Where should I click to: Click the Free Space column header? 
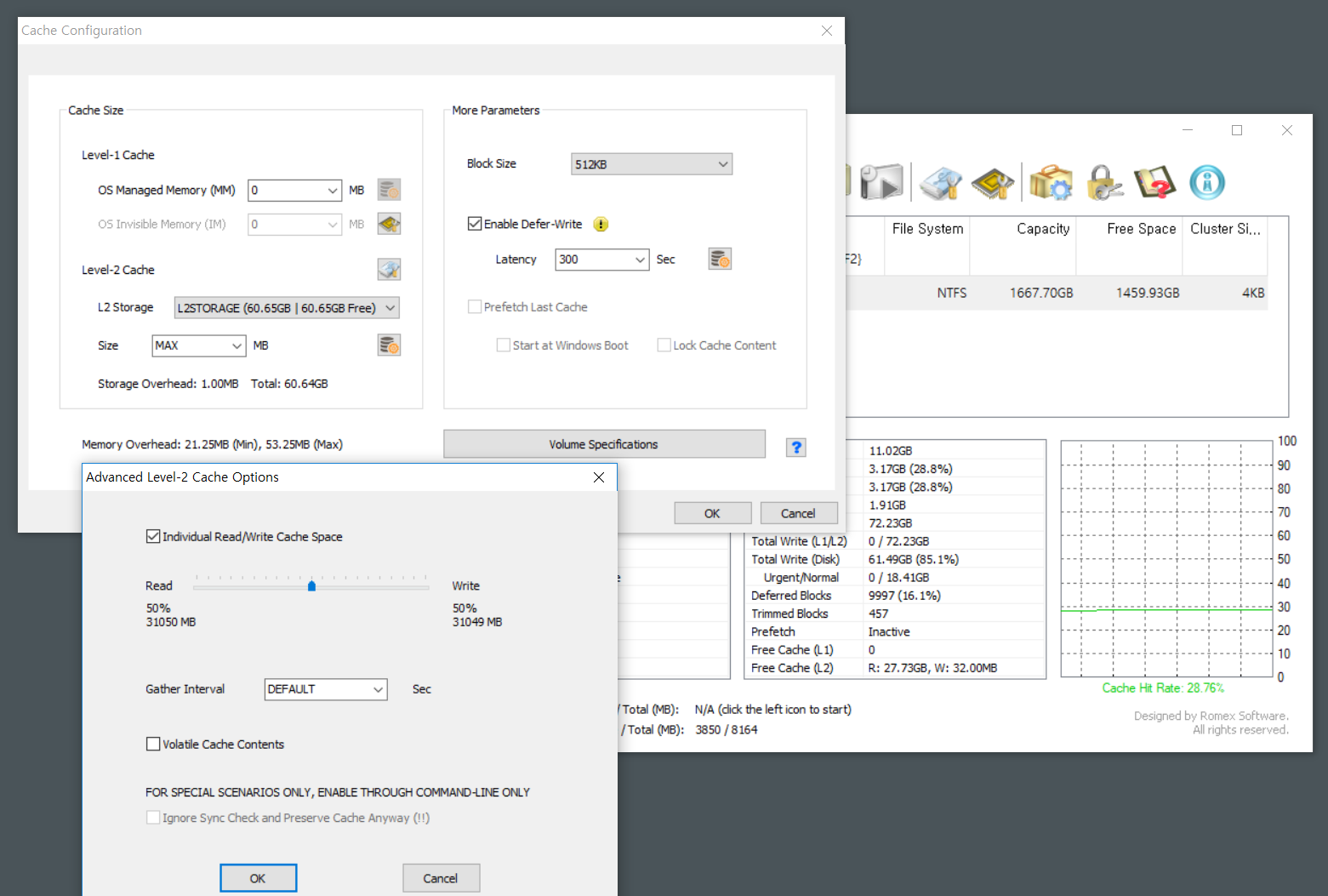[1141, 229]
